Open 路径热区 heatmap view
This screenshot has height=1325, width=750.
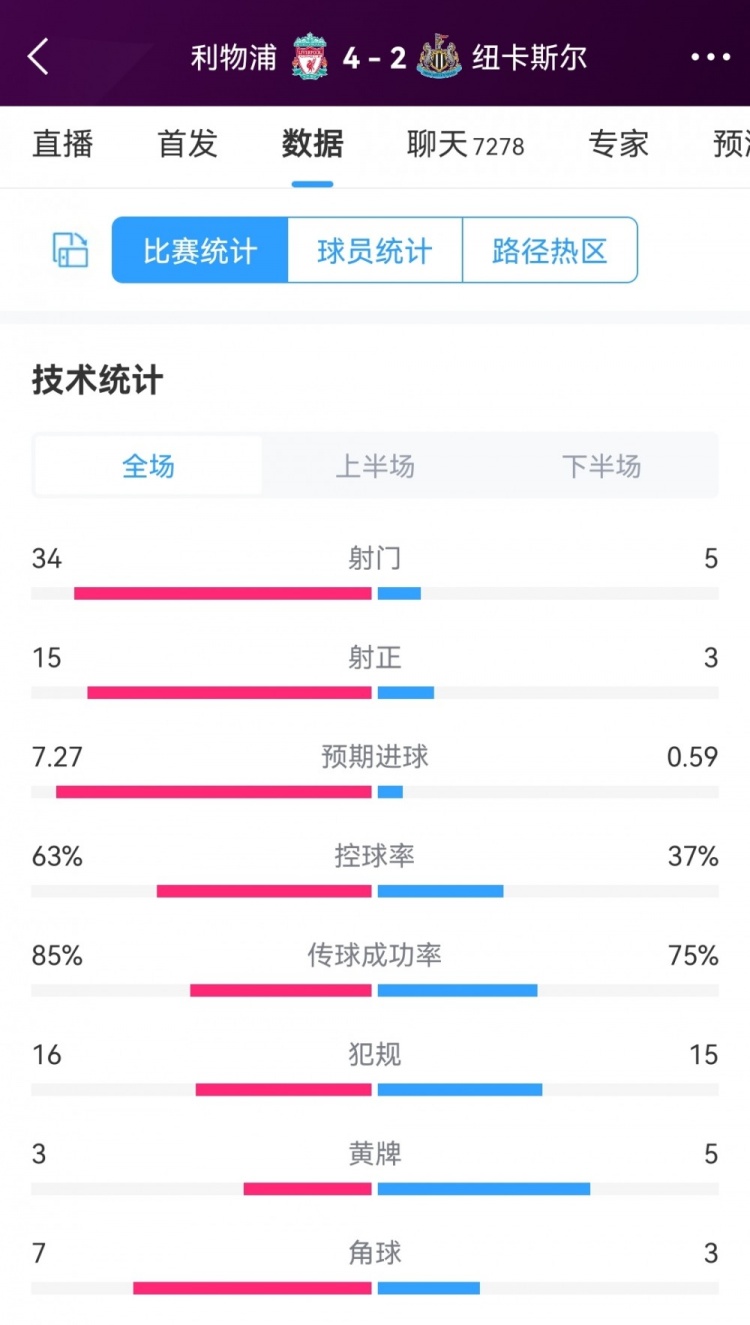pos(551,250)
